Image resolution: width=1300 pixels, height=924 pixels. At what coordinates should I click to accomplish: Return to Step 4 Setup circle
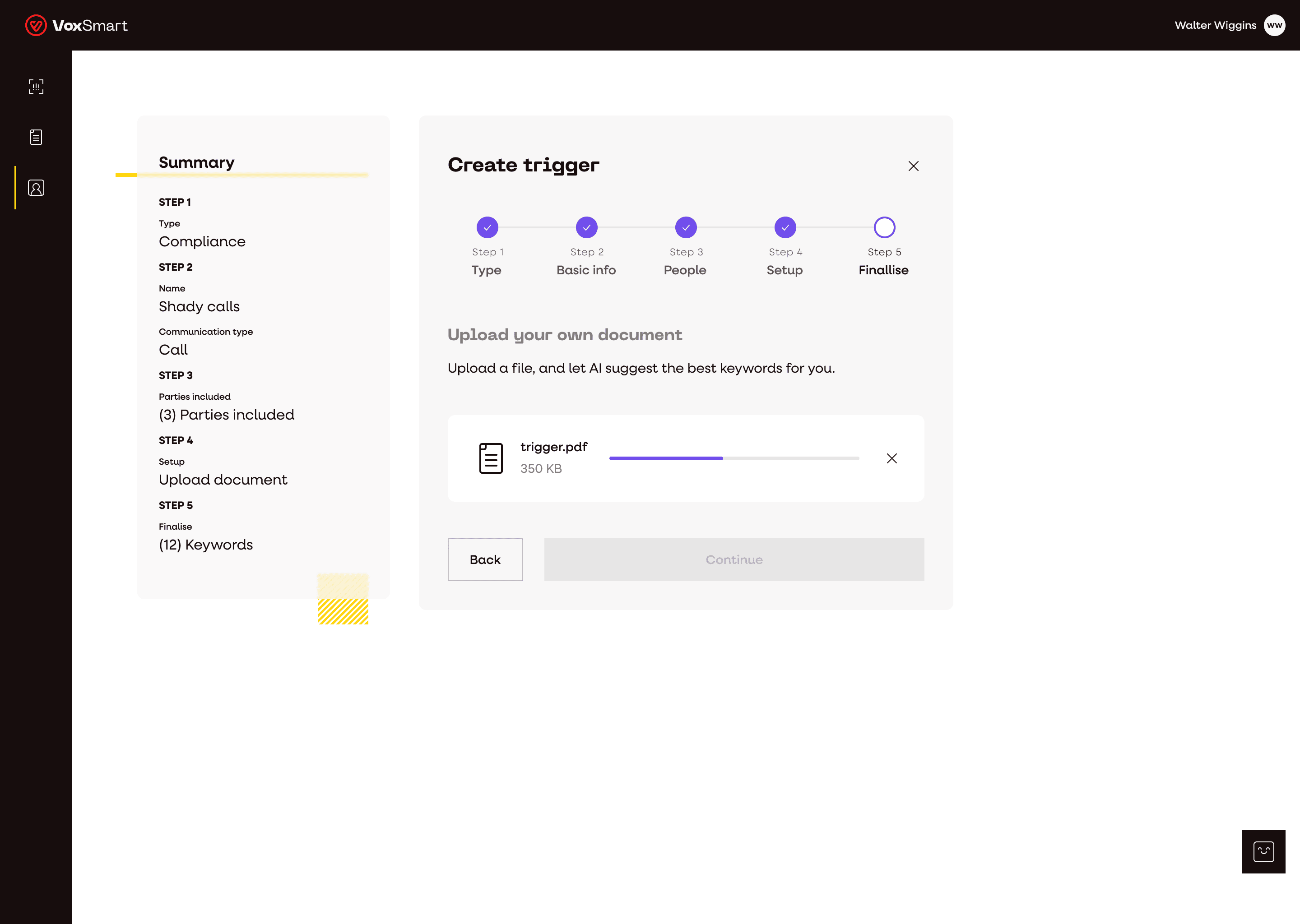785,227
